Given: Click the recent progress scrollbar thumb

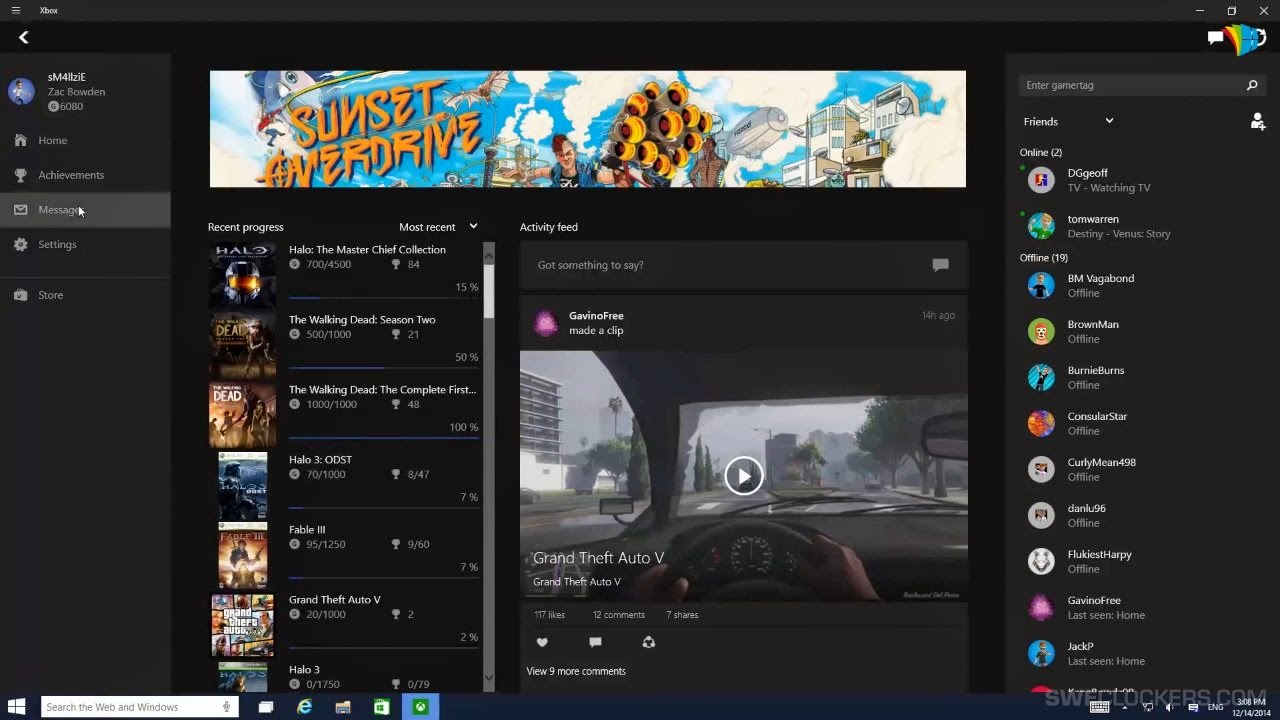Looking at the screenshot, I should click(489, 290).
